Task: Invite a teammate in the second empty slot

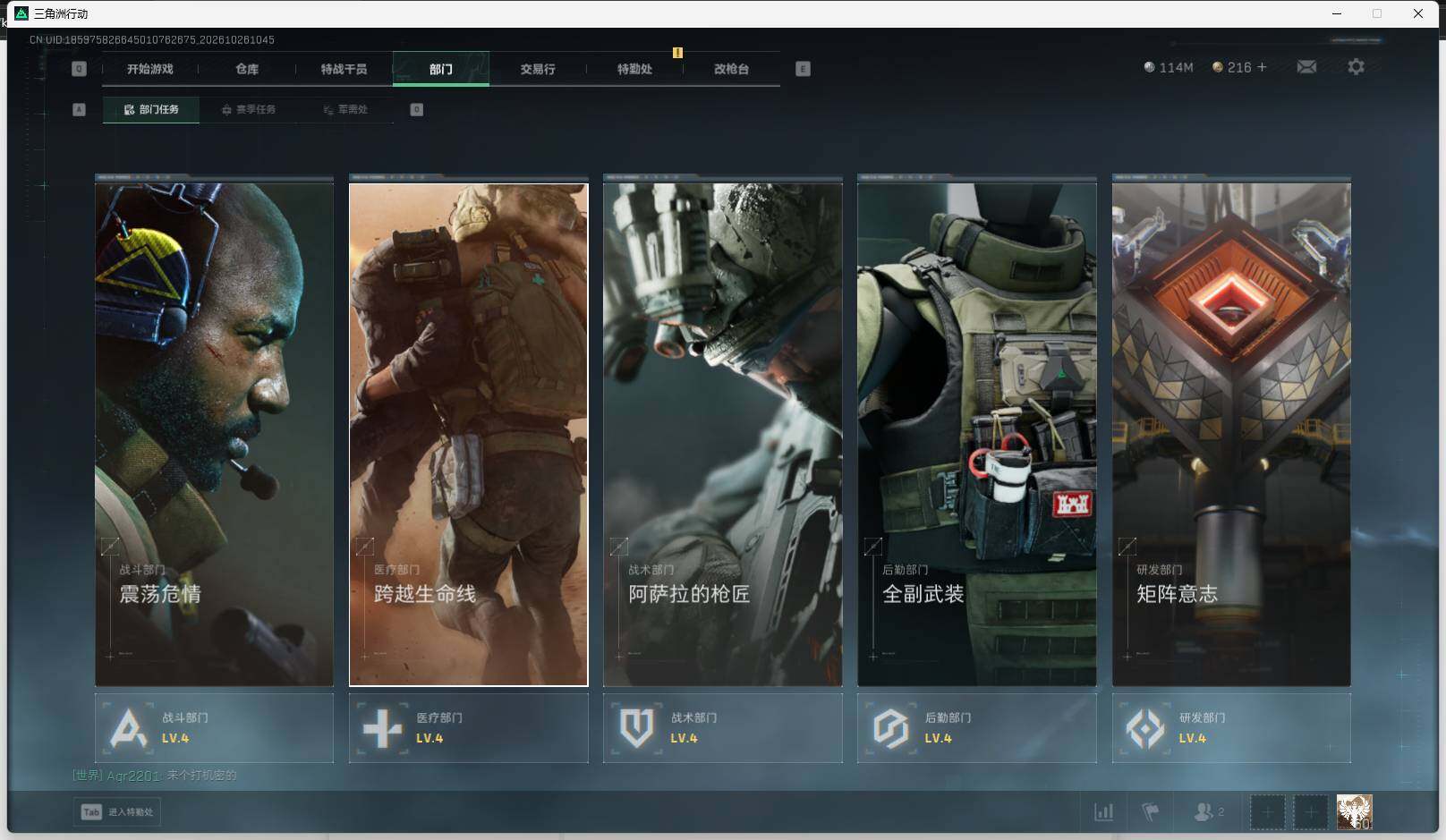Action: click(1311, 812)
